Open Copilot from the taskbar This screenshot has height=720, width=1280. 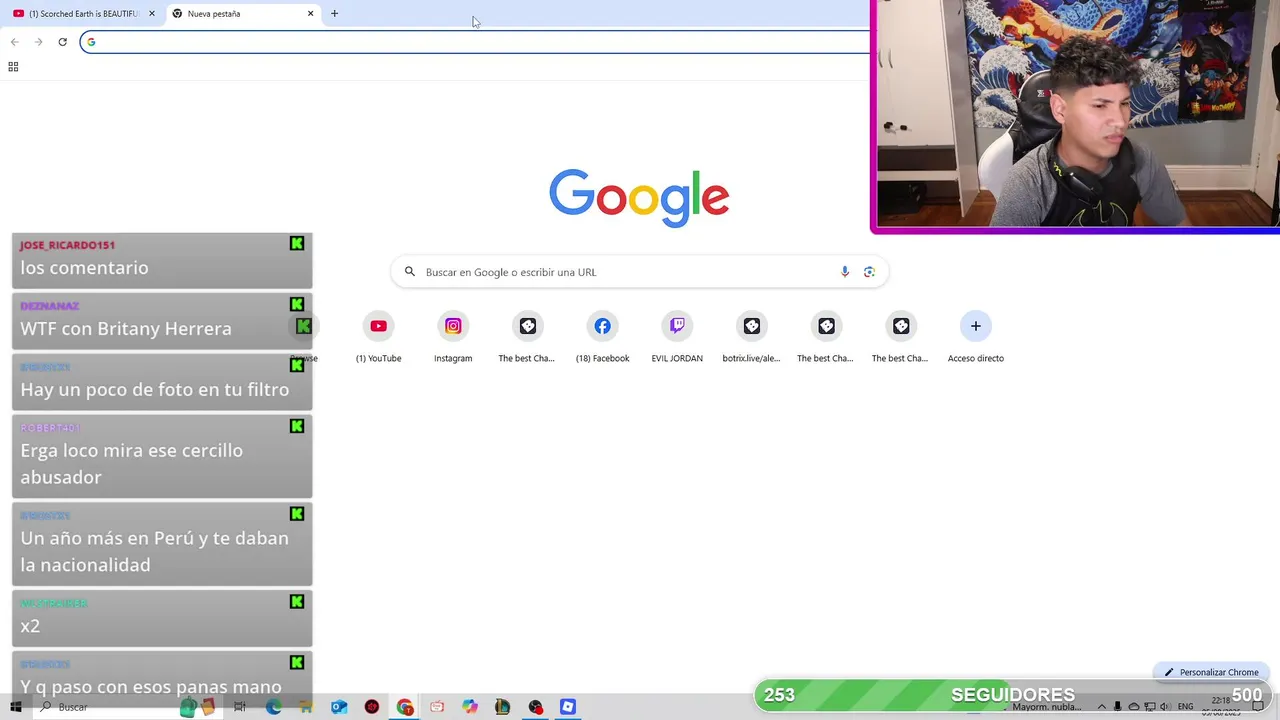point(470,707)
